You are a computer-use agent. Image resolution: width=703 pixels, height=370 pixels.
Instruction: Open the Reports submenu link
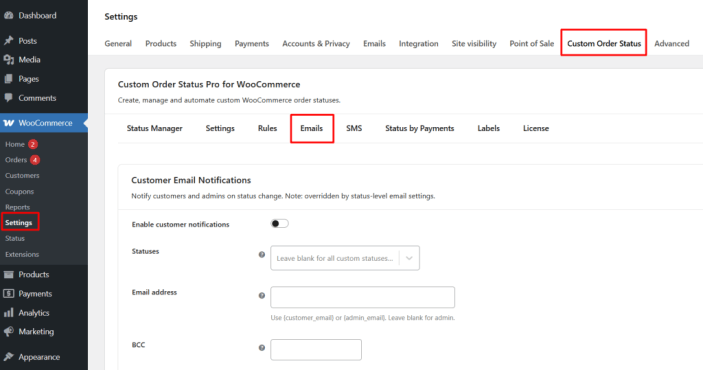(x=17, y=207)
